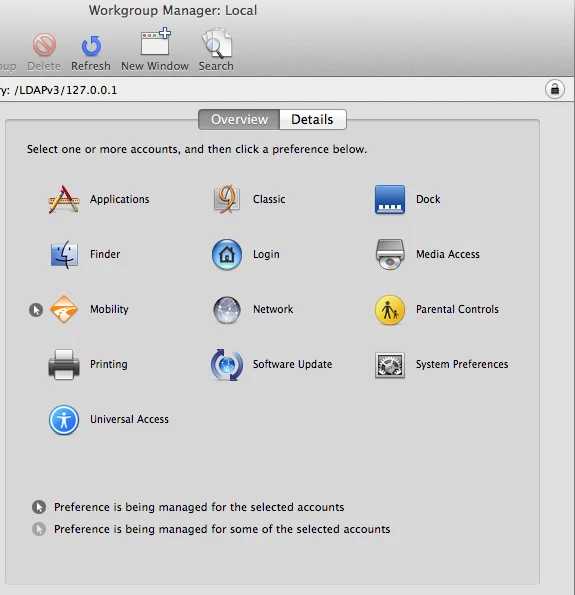The height and width of the screenshot is (595, 575).
Task: Click the Finder label
Action: coord(105,254)
